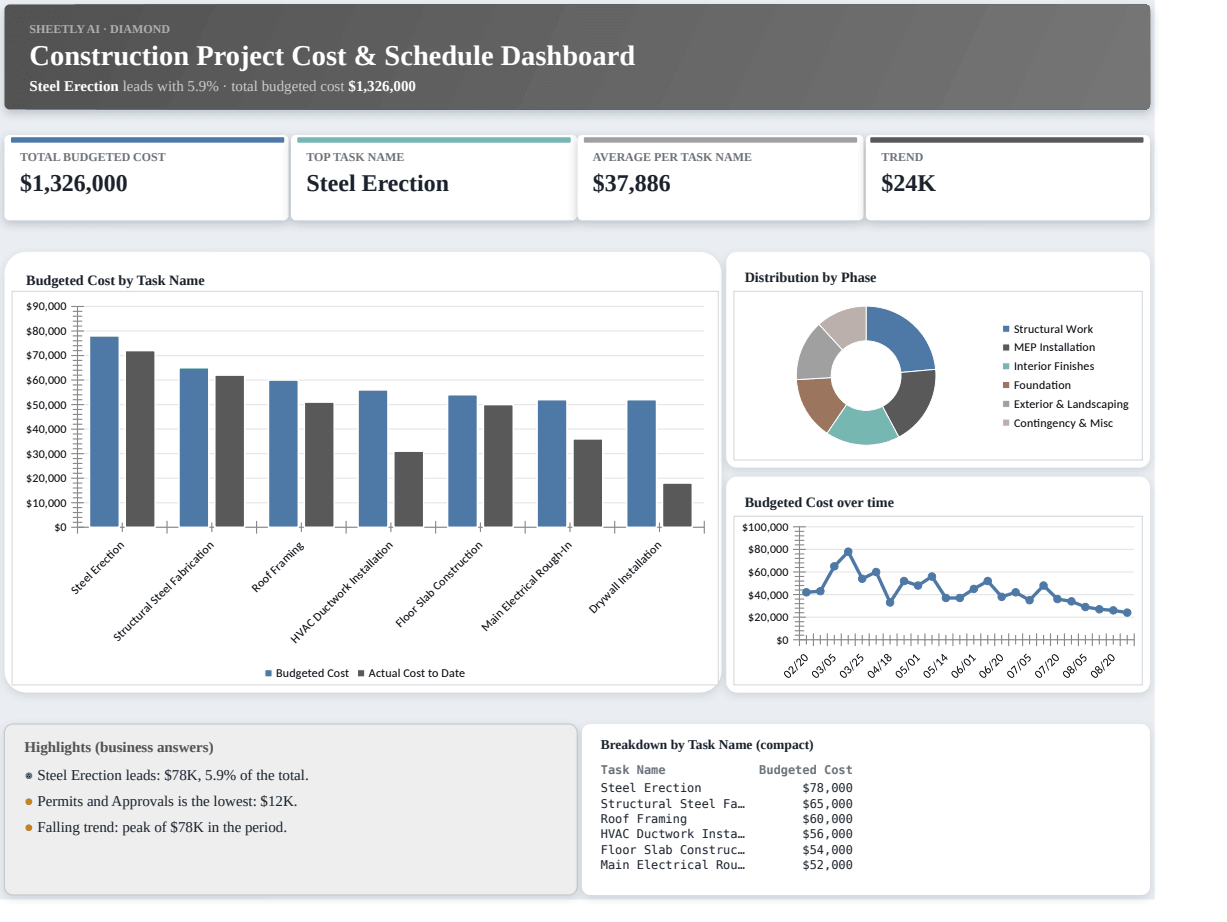Click the last data point on the line chart

click(x=1127, y=613)
